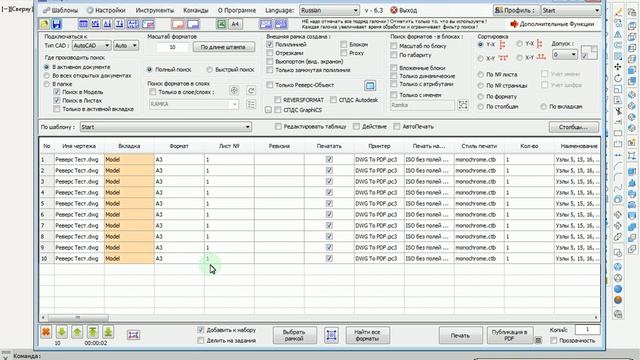Click the Найти все форматы button

pos(367,335)
